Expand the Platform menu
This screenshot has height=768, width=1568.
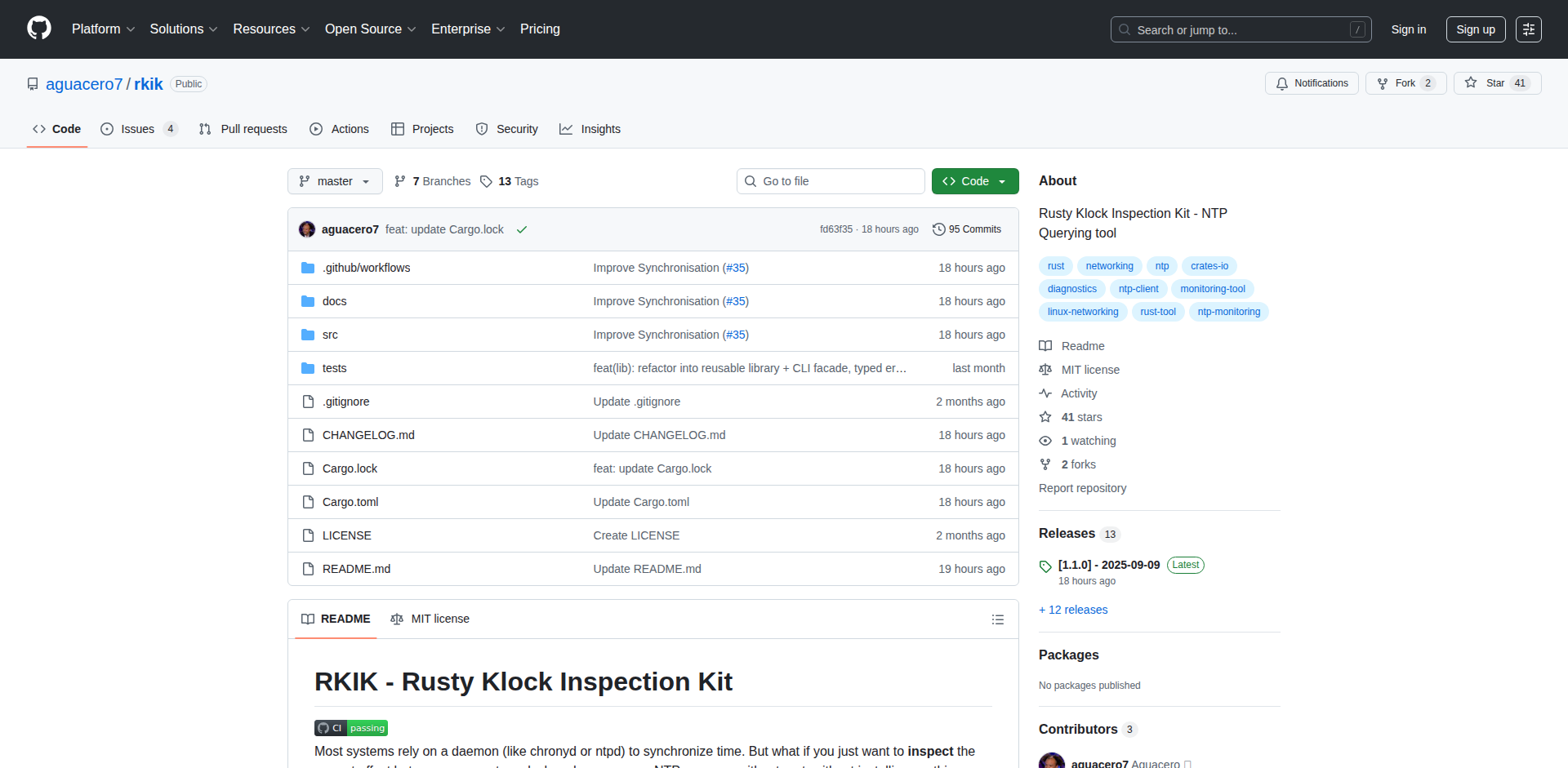(x=103, y=29)
